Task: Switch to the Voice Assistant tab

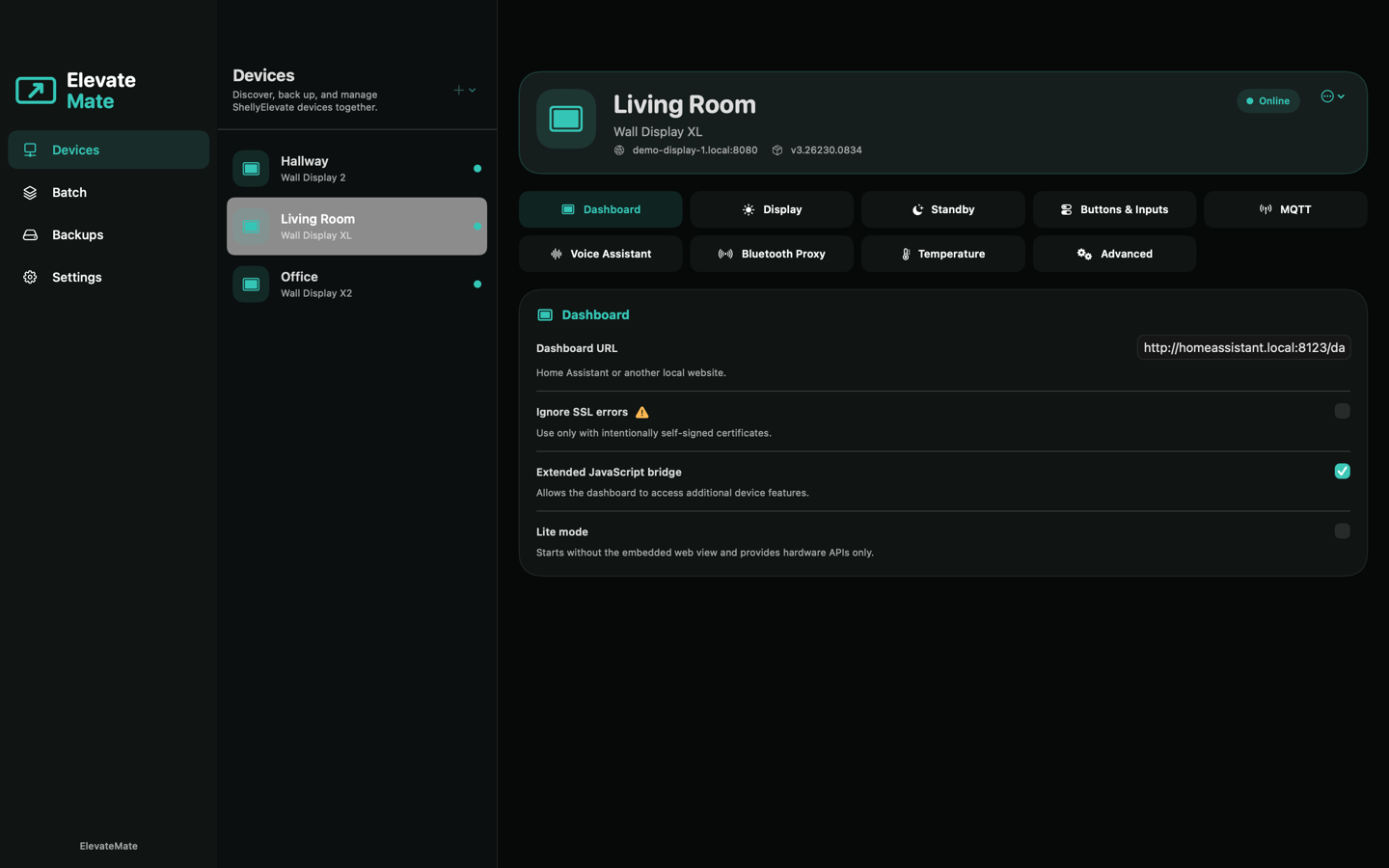Action: click(x=600, y=254)
